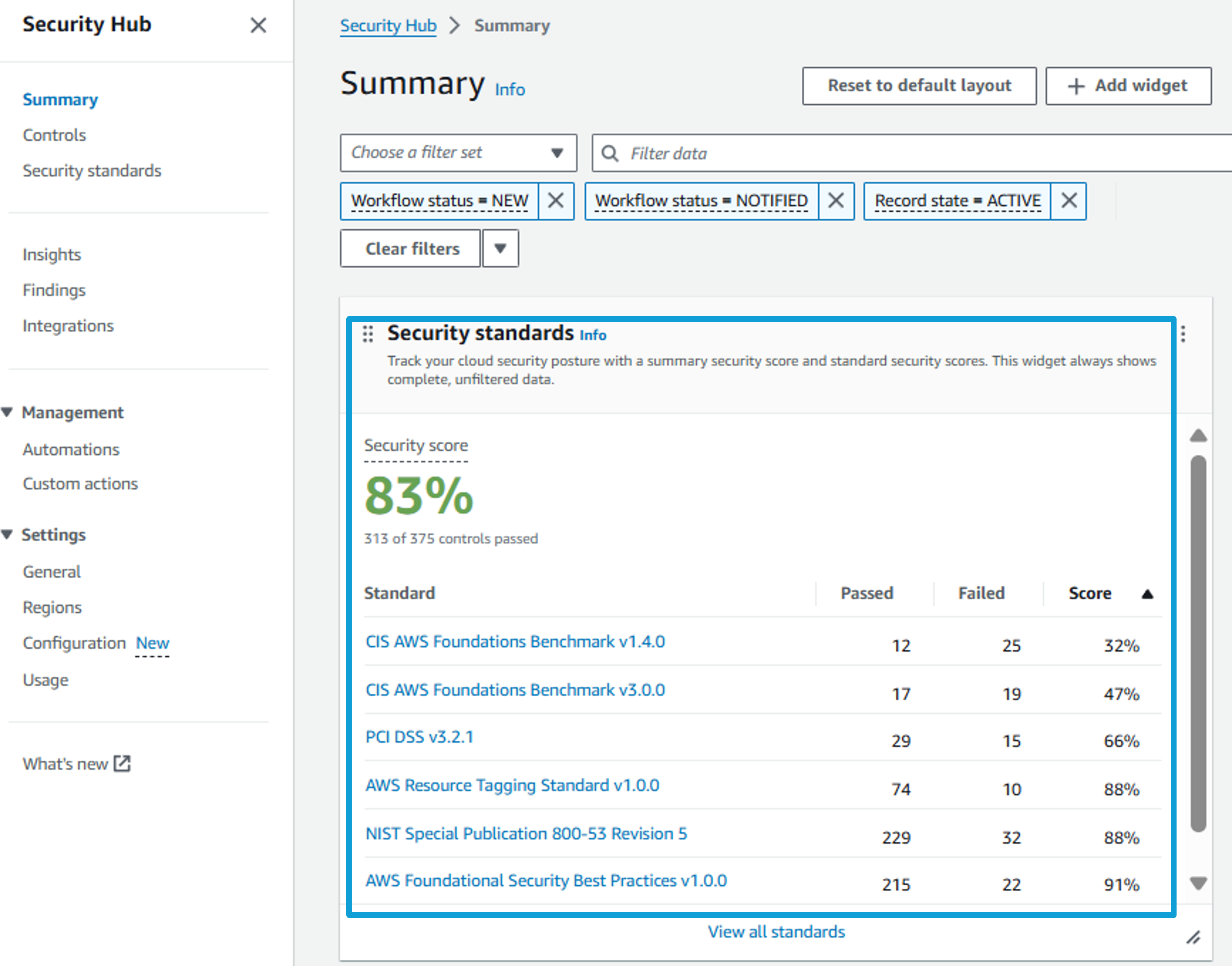1232x966 pixels.
Task: Remove the Record state = ACTIVE filter
Action: click(x=1069, y=201)
